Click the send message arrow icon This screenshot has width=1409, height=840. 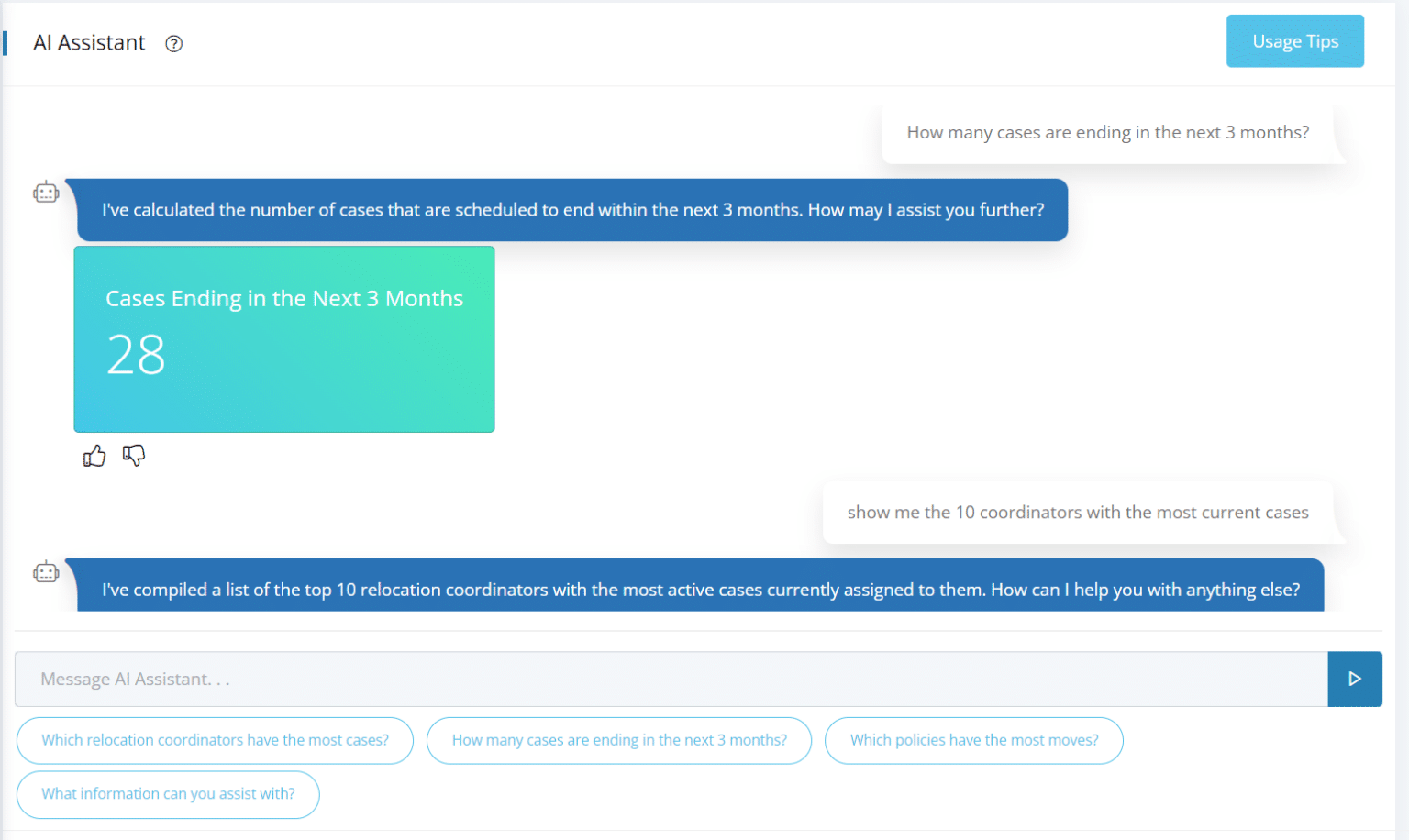point(1355,679)
